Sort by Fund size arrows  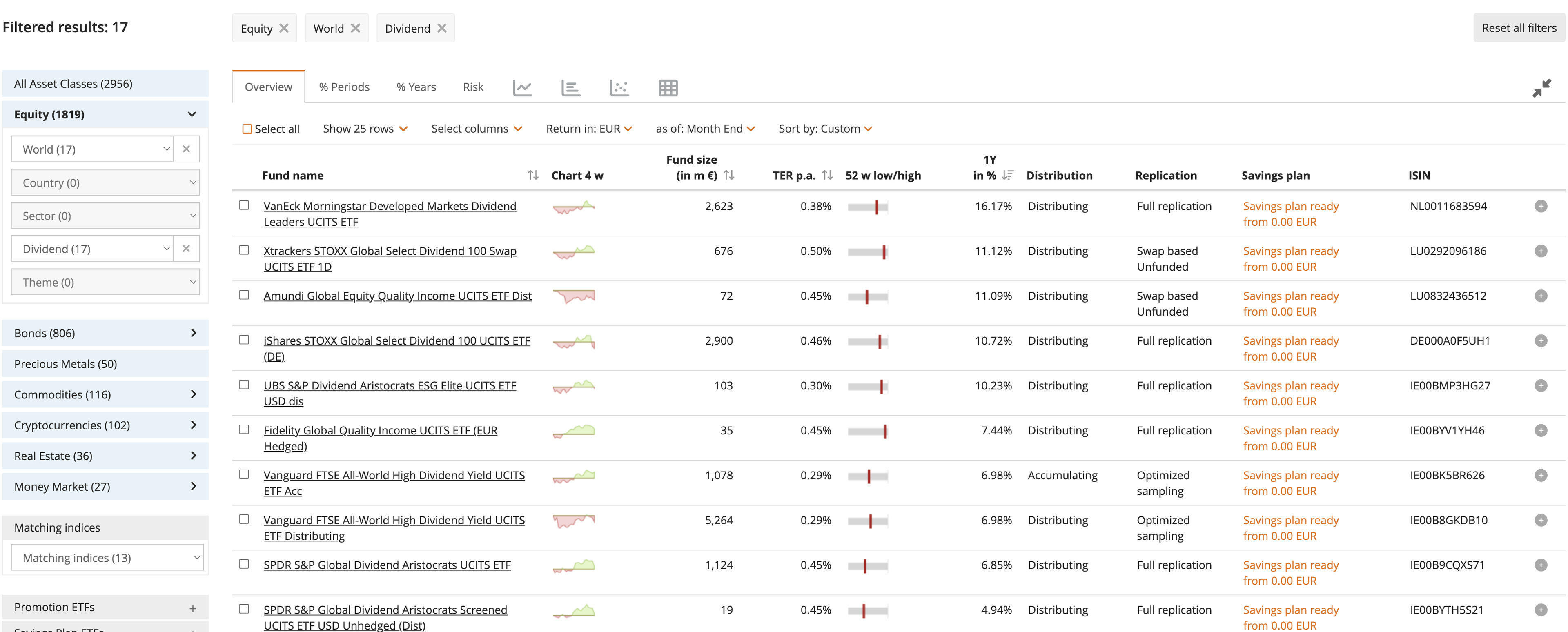tap(728, 176)
